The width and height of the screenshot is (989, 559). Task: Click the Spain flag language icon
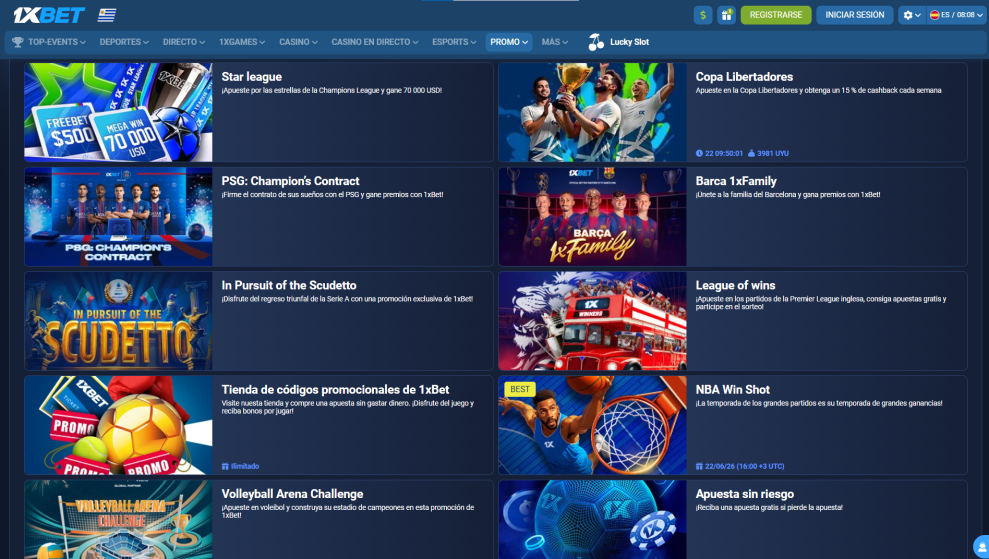point(934,15)
